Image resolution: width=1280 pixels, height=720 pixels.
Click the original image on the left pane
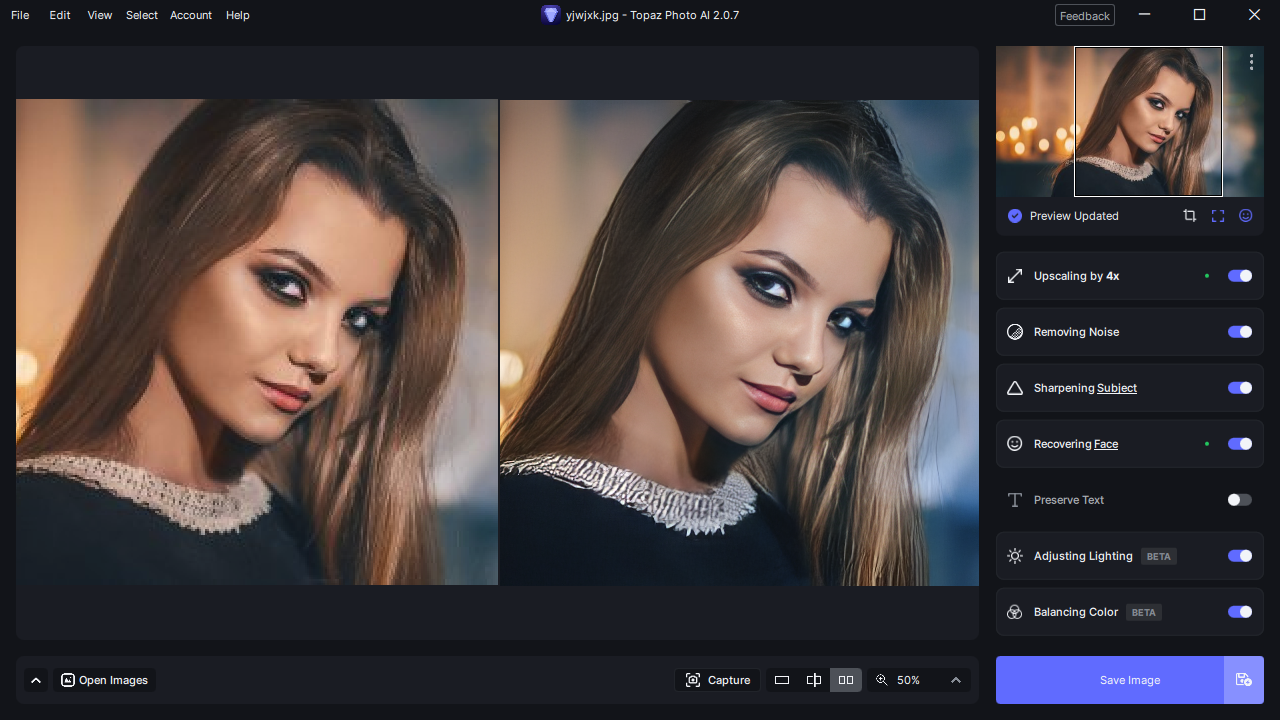[x=256, y=342]
